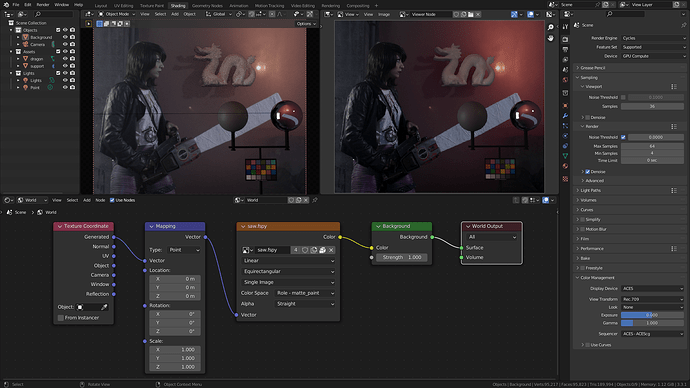
Task: Click the image viewer Image menu button
Action: click(x=384, y=14)
